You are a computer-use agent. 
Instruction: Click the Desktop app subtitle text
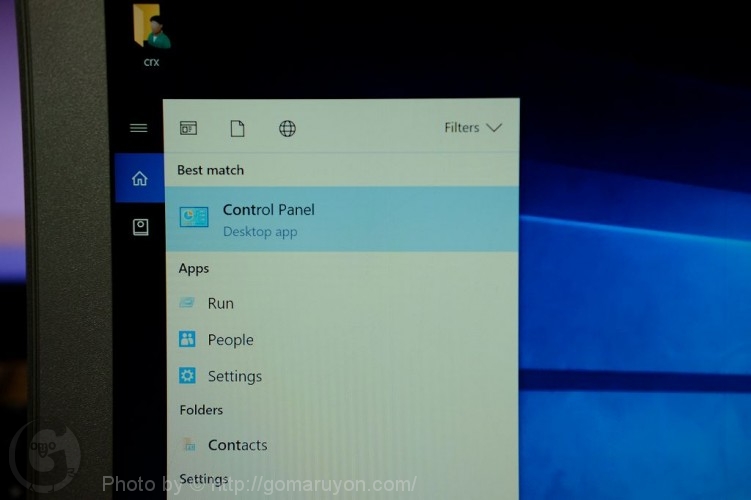coord(260,232)
